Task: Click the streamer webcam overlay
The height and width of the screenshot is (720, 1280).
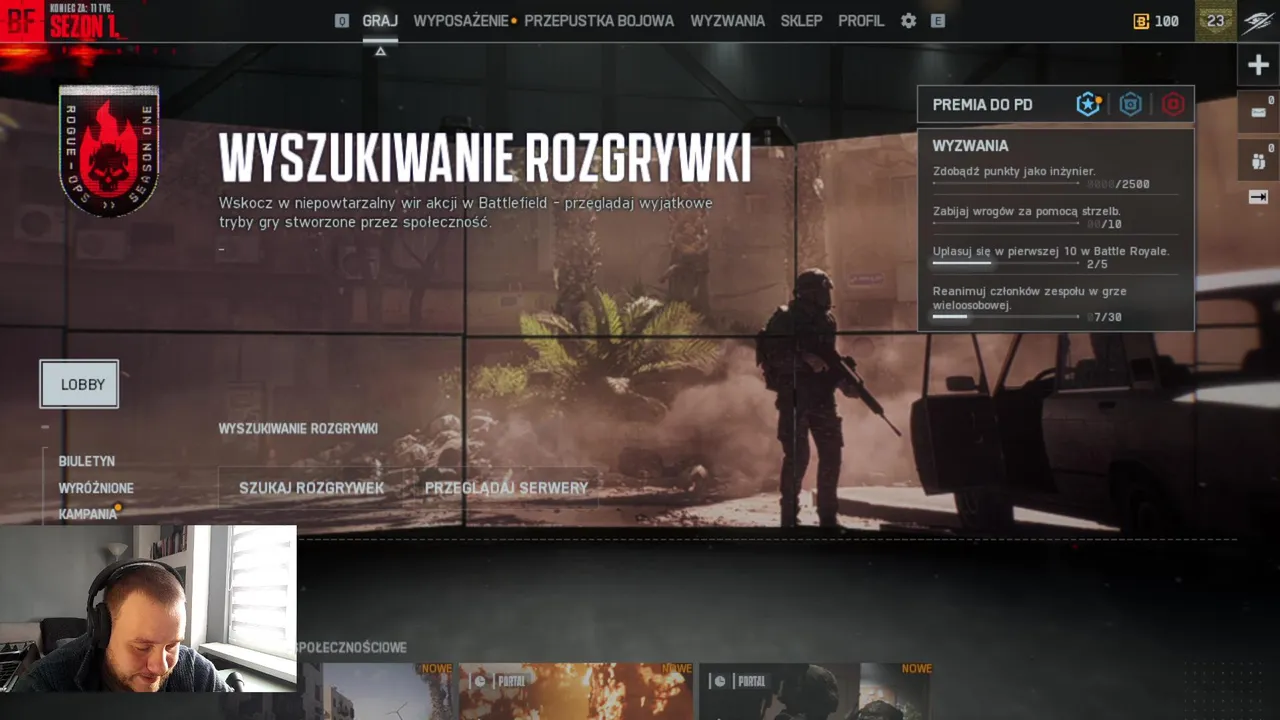Action: pyautogui.click(x=148, y=608)
